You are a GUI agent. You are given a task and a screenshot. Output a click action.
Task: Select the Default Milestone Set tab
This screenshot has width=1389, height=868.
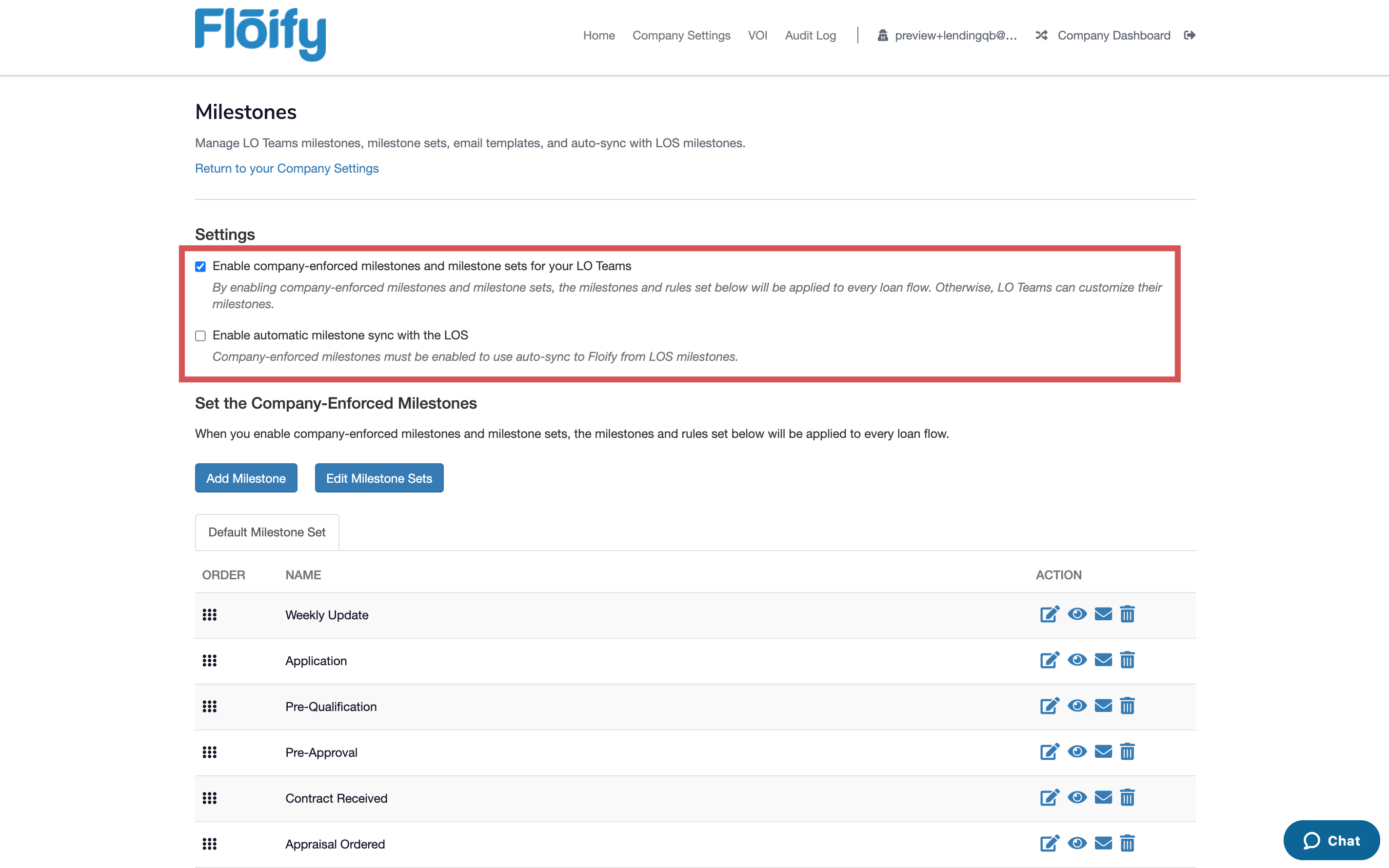pyautogui.click(x=267, y=532)
